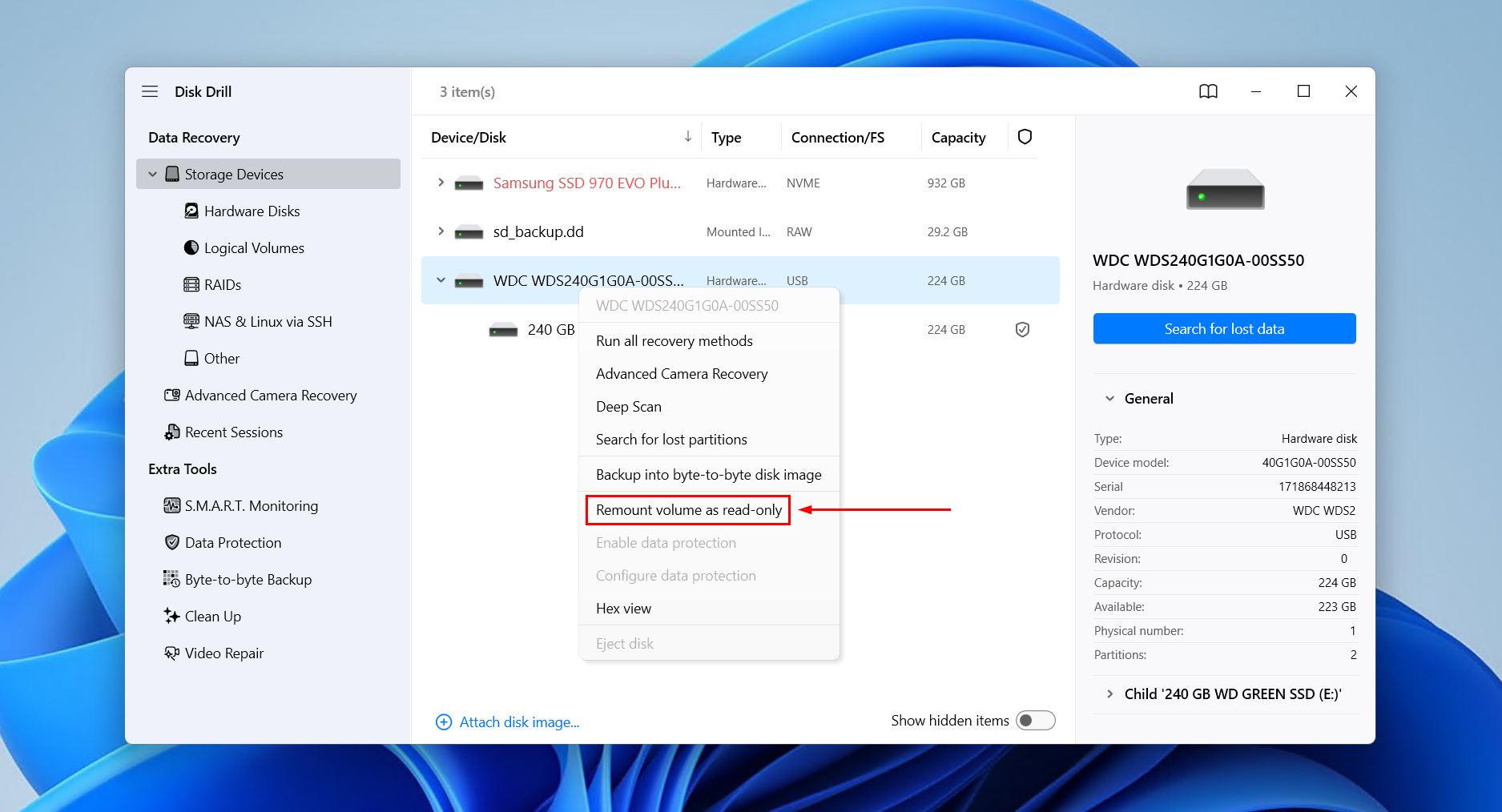Click the Search for lost data button
This screenshot has width=1502, height=812.
click(x=1223, y=328)
